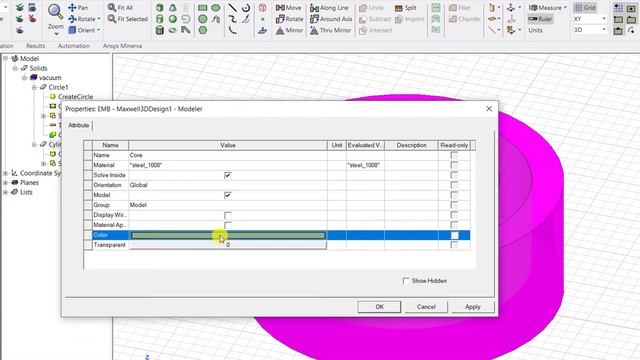
Task: Expand the Lists tree node
Action: pyautogui.click(x=6, y=192)
